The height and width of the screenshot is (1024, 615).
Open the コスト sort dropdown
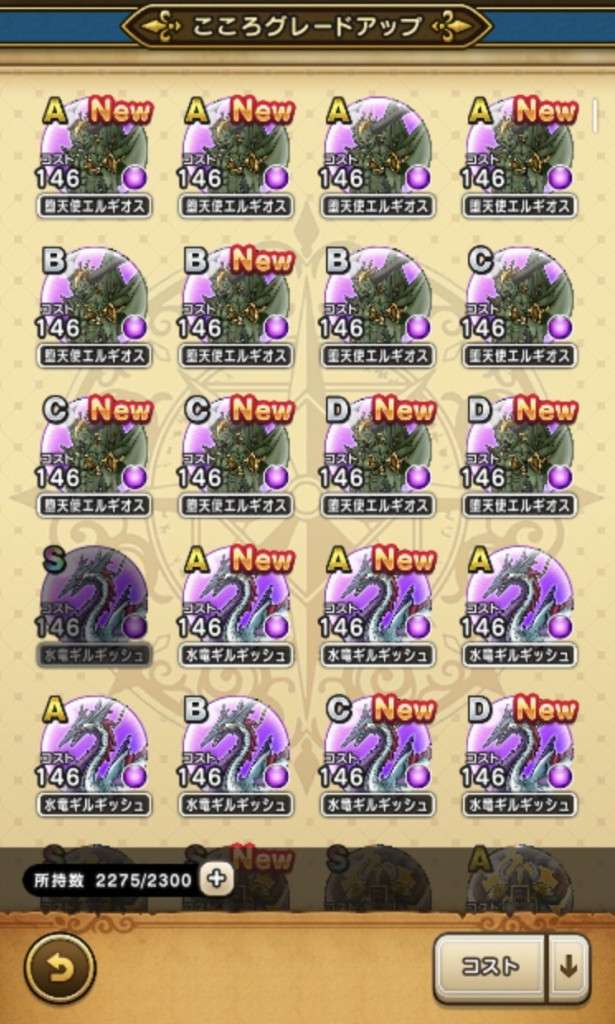pos(490,967)
